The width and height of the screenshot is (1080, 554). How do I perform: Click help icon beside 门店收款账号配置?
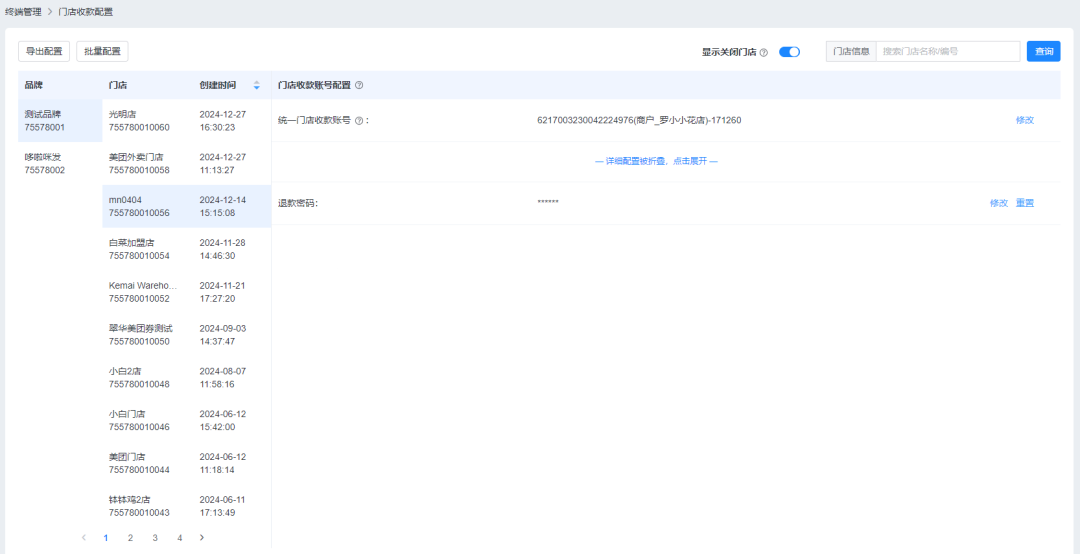tap(359, 85)
